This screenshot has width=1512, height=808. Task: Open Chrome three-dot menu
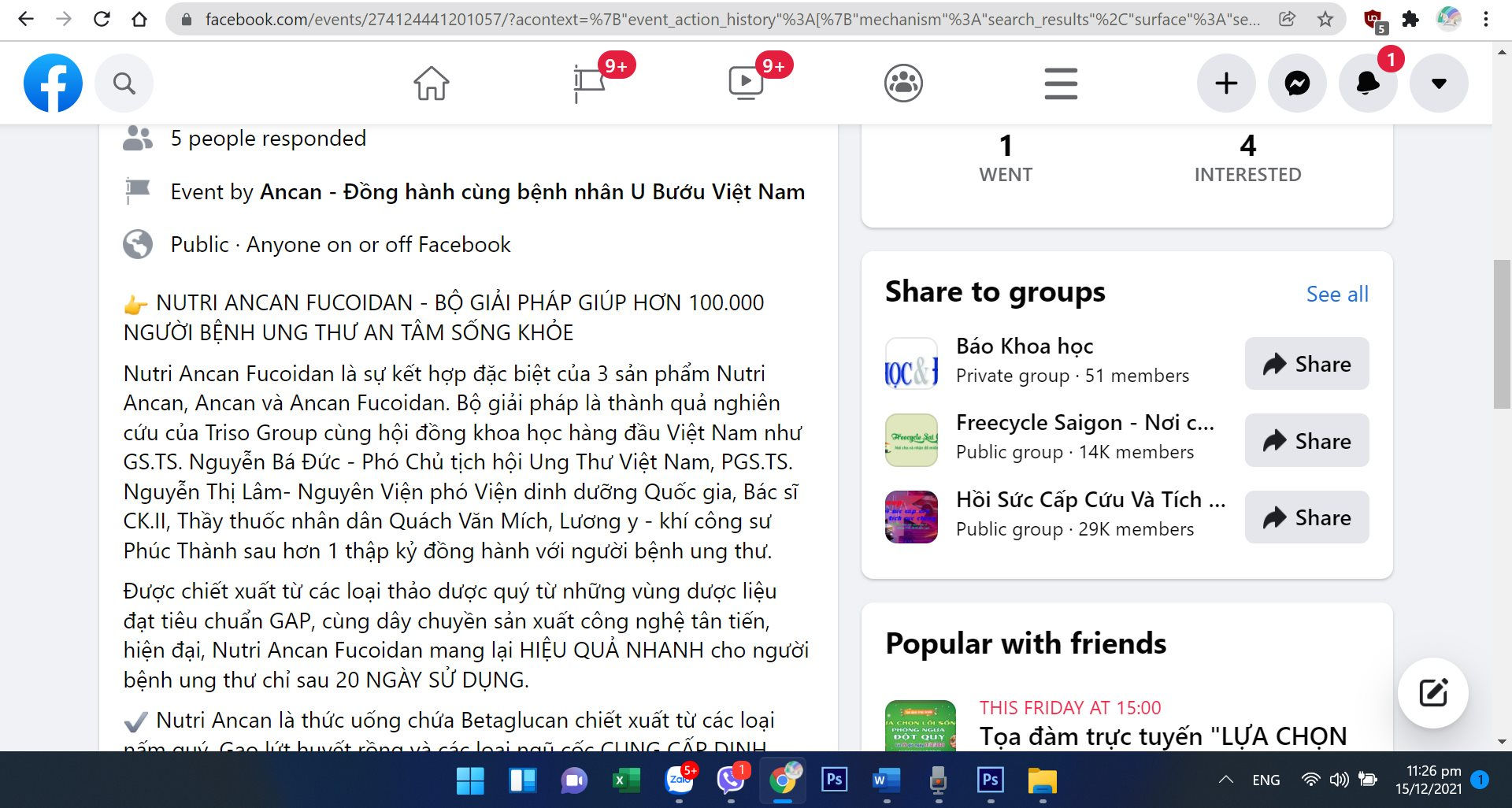click(x=1486, y=19)
